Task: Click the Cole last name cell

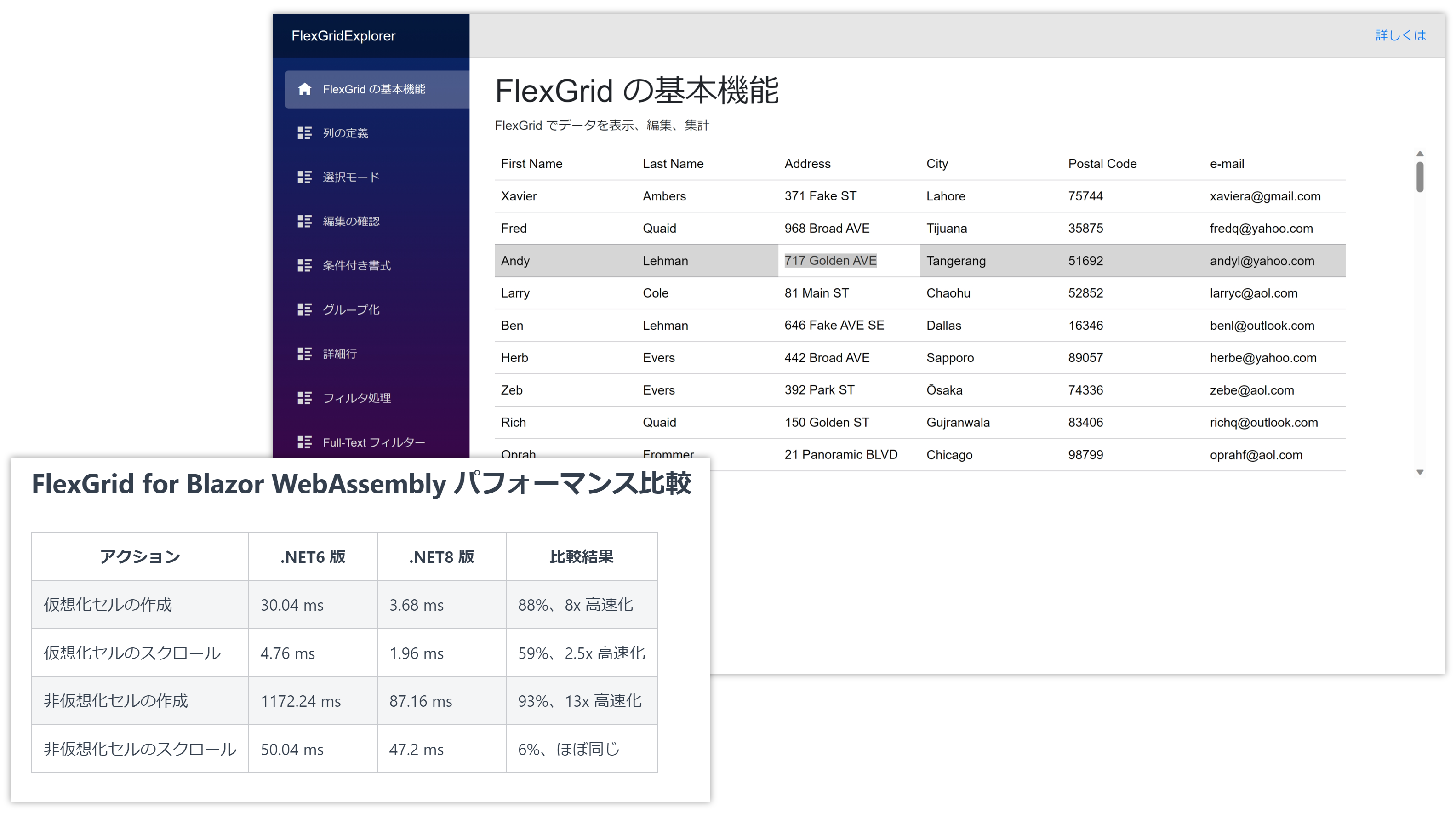Action: pos(707,293)
